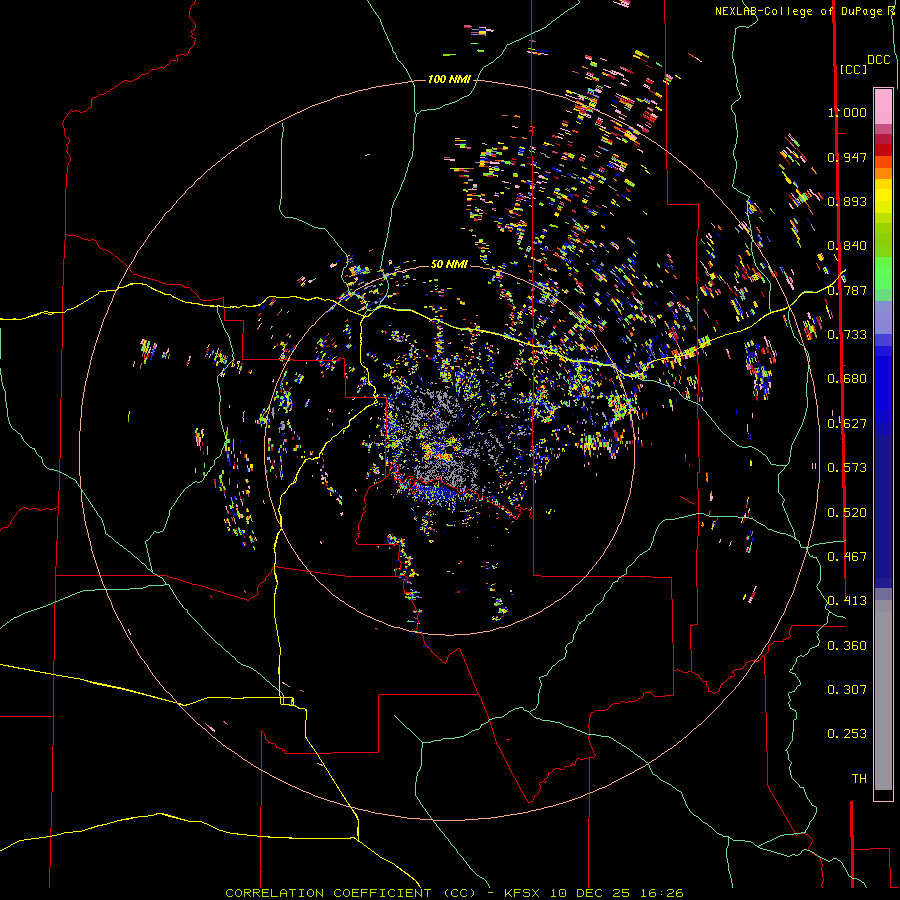Screen dimensions: 900x900
Task: Select the 0.520 legend value
Action: point(847,513)
